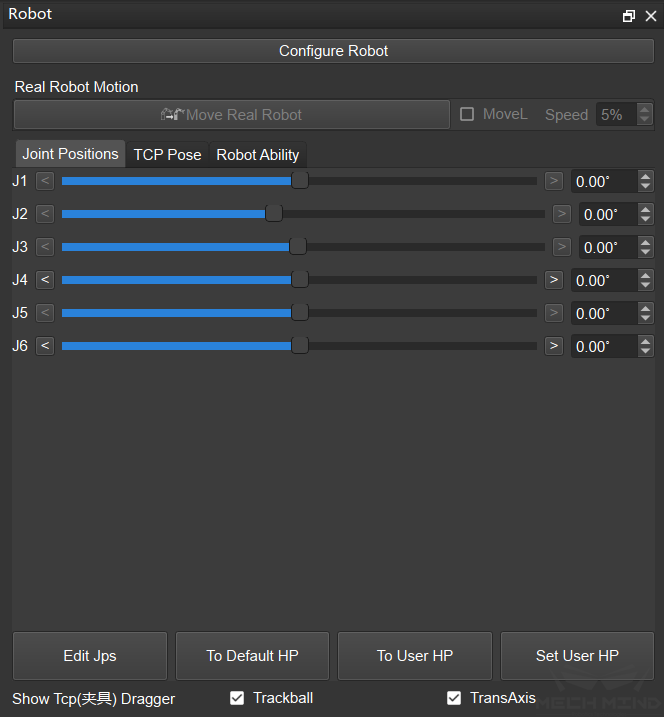Switch to the TCP Pose tab
664x717 pixels.
167,155
